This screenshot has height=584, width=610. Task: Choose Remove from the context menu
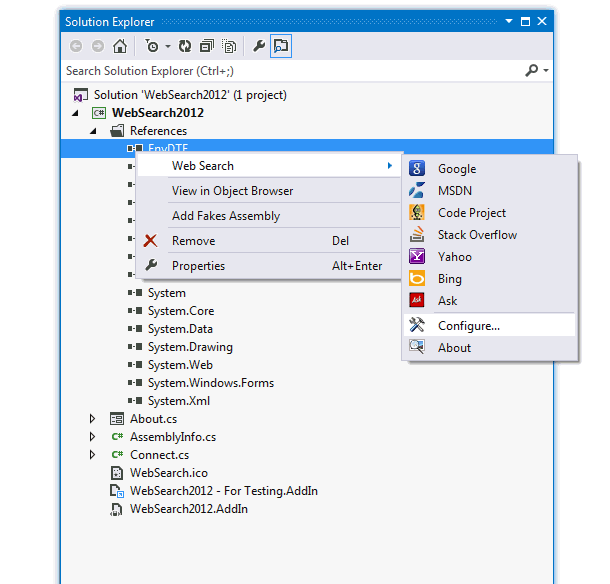point(268,240)
